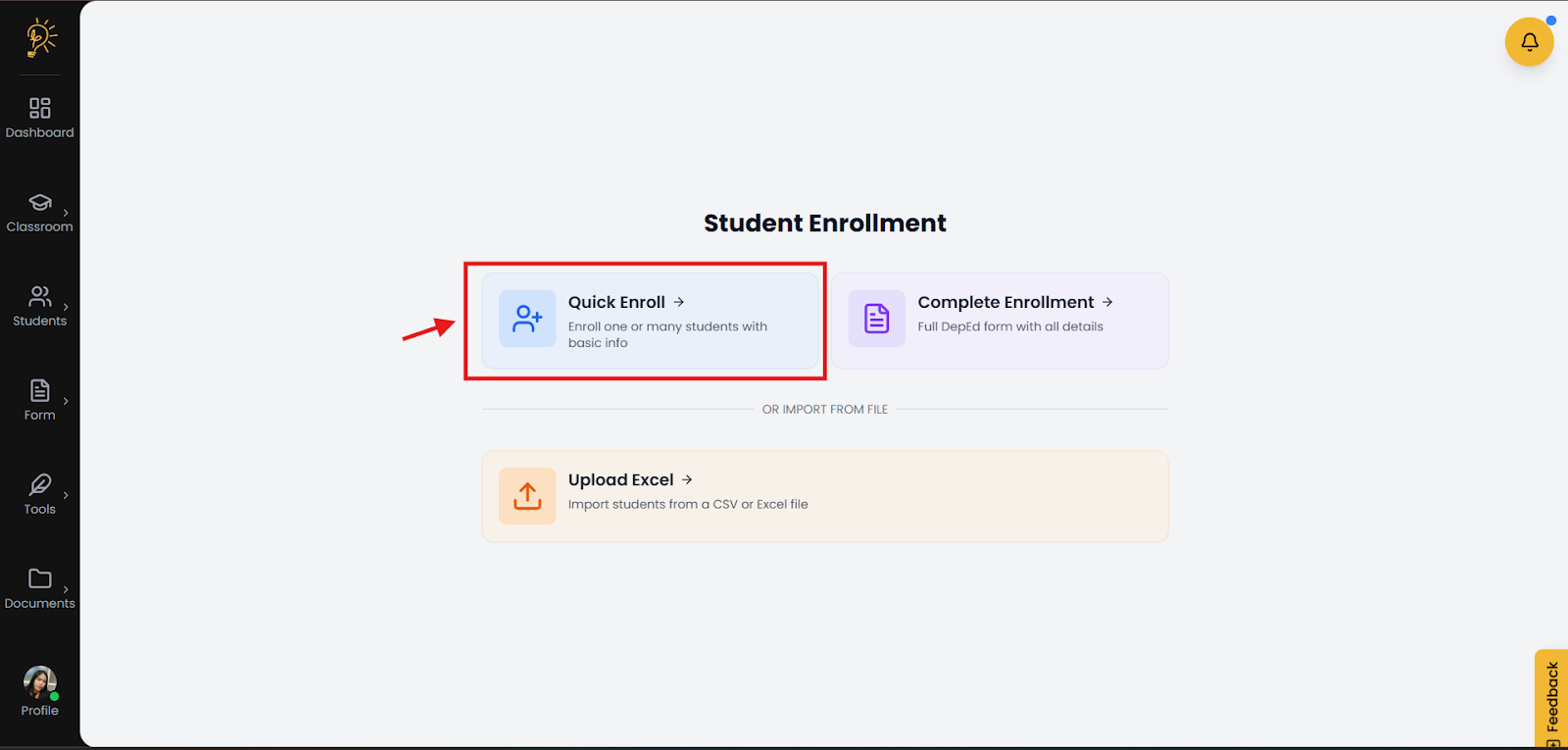Expand the Documents submenu chevron

coord(66,589)
